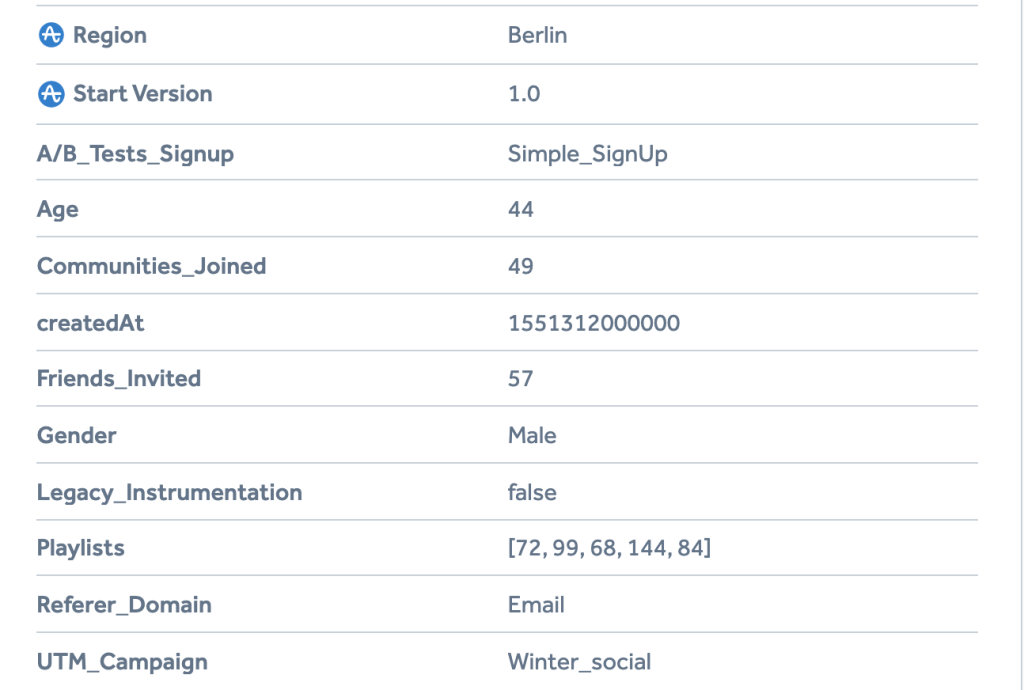Select the Region property label
The image size is (1024, 690).
tap(110, 35)
